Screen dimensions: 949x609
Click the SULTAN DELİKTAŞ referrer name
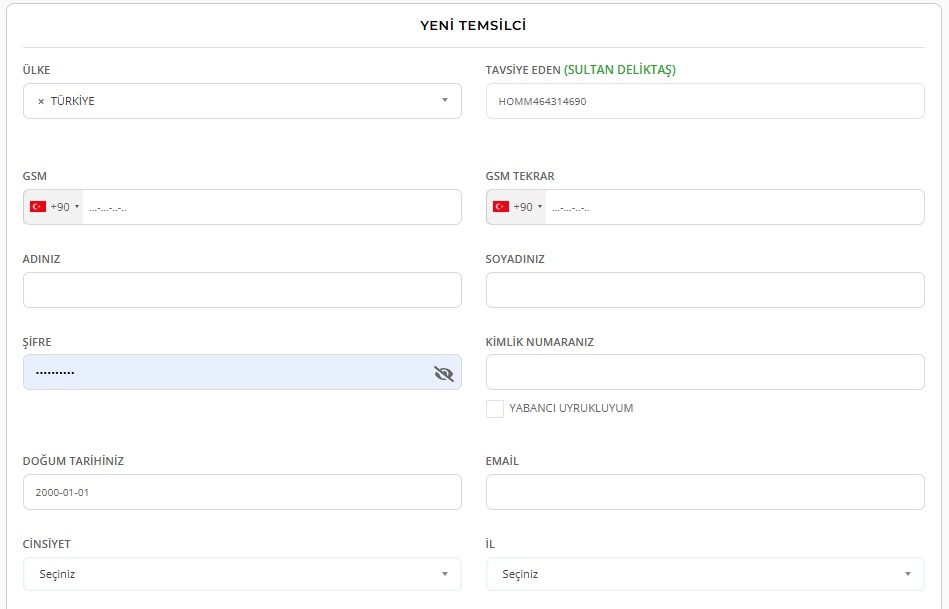tap(620, 70)
